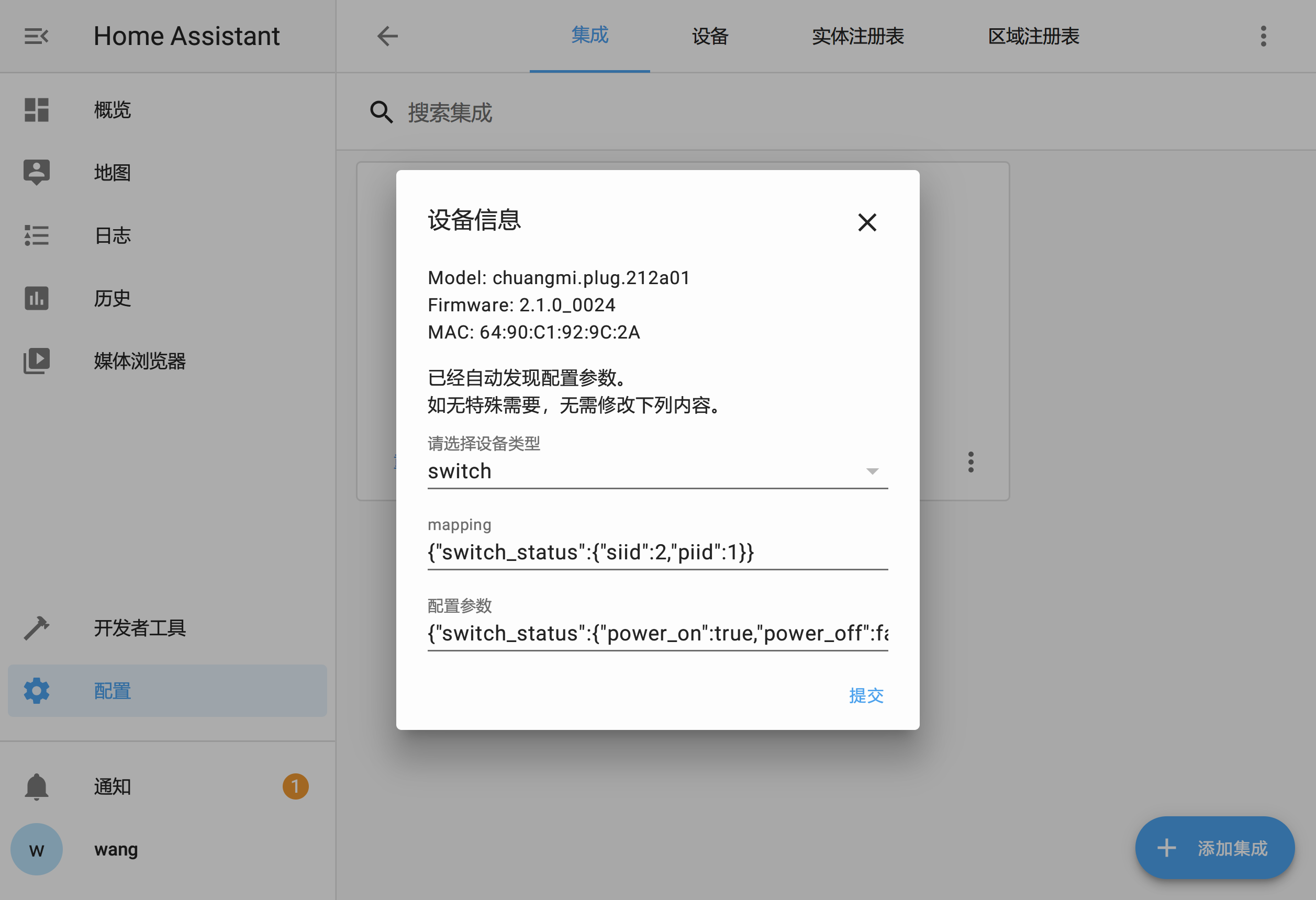Open the 日志 logbook list icon

tap(36, 235)
